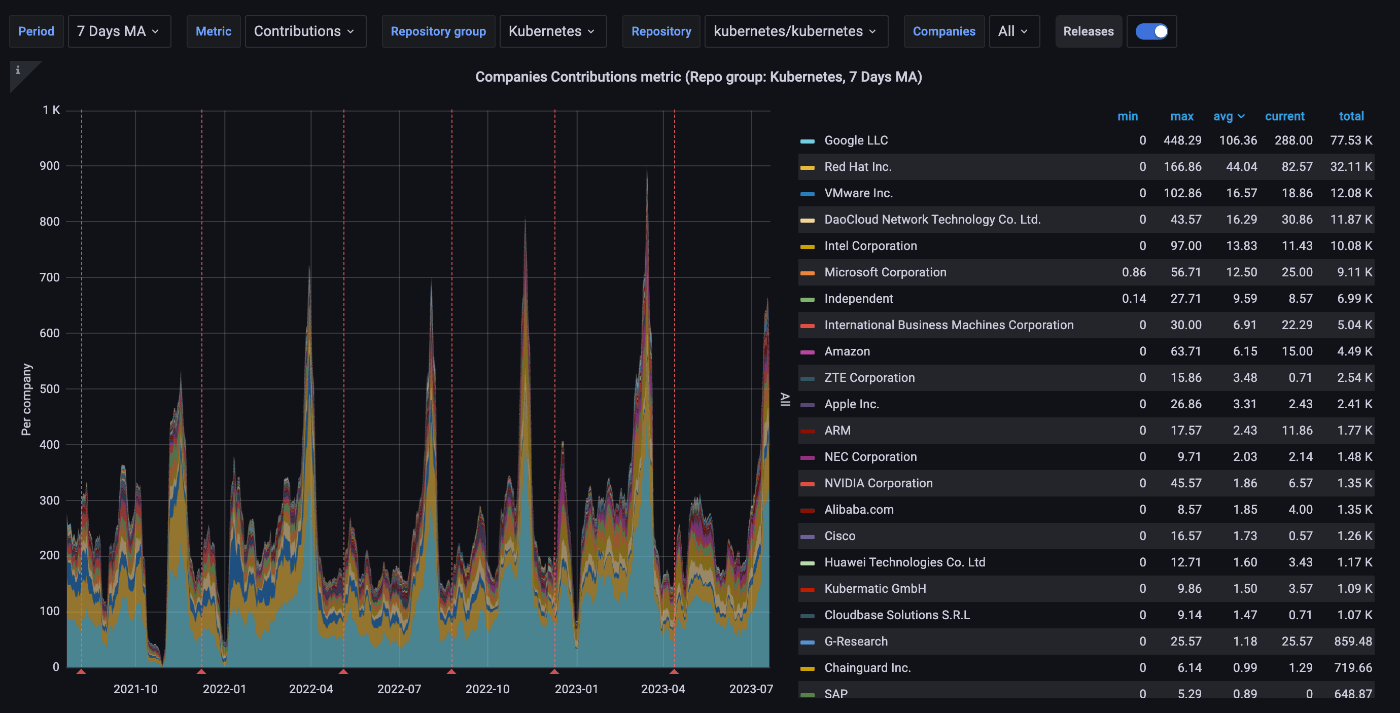Click the Metric label
This screenshot has width=1400, height=713.
point(213,31)
